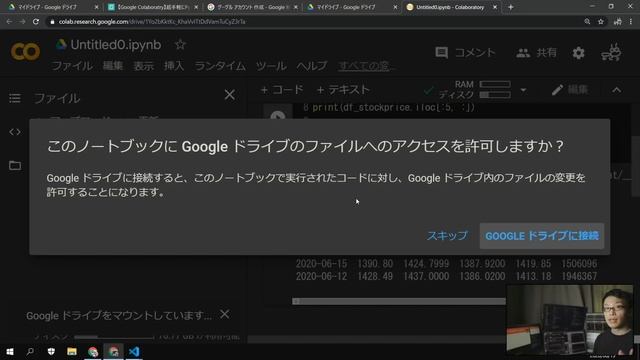Open the ファイル menu
This screenshot has height=360, width=640.
pyautogui.click(x=72, y=66)
